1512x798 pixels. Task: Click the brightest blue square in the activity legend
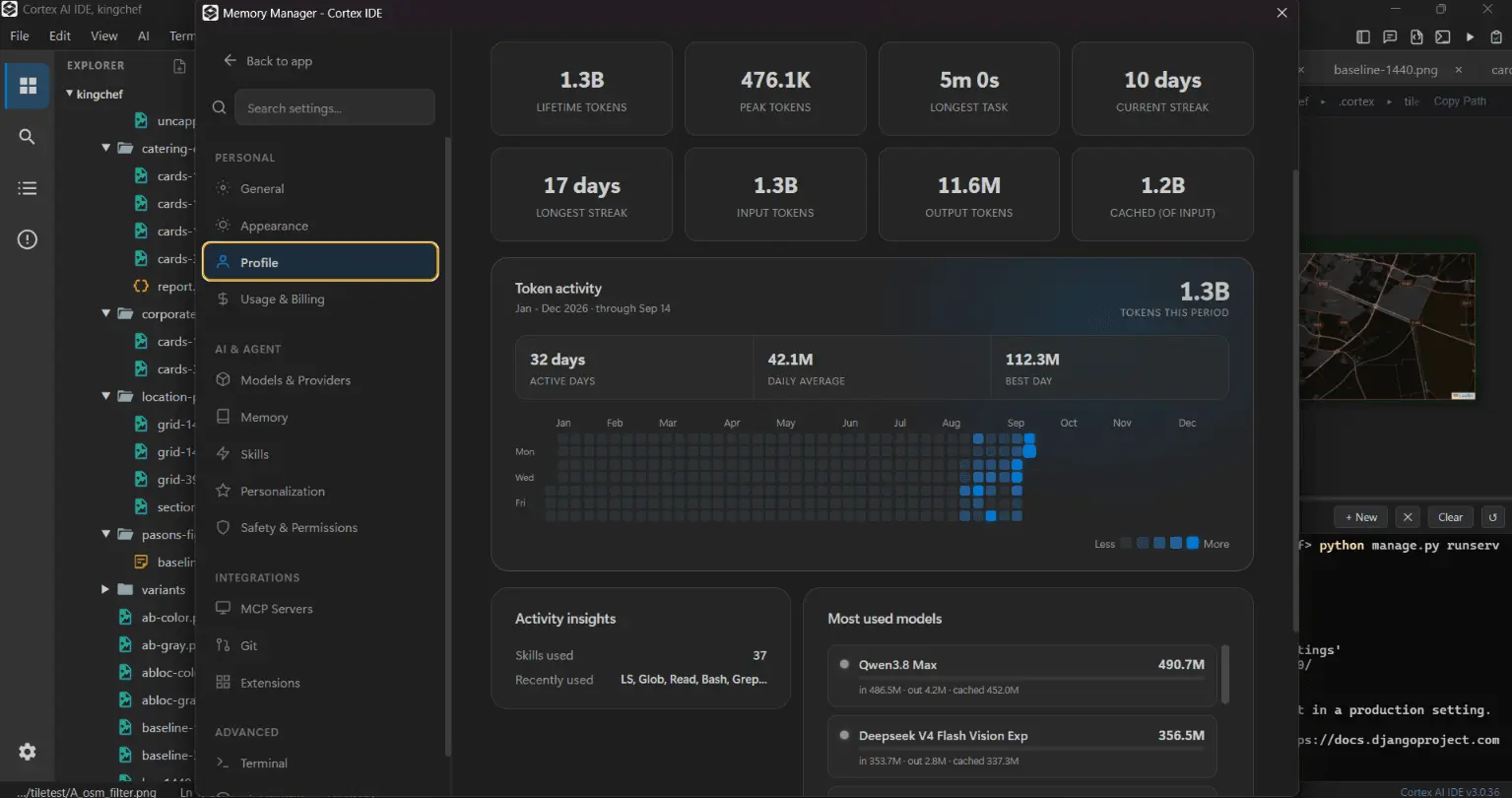click(x=1193, y=543)
